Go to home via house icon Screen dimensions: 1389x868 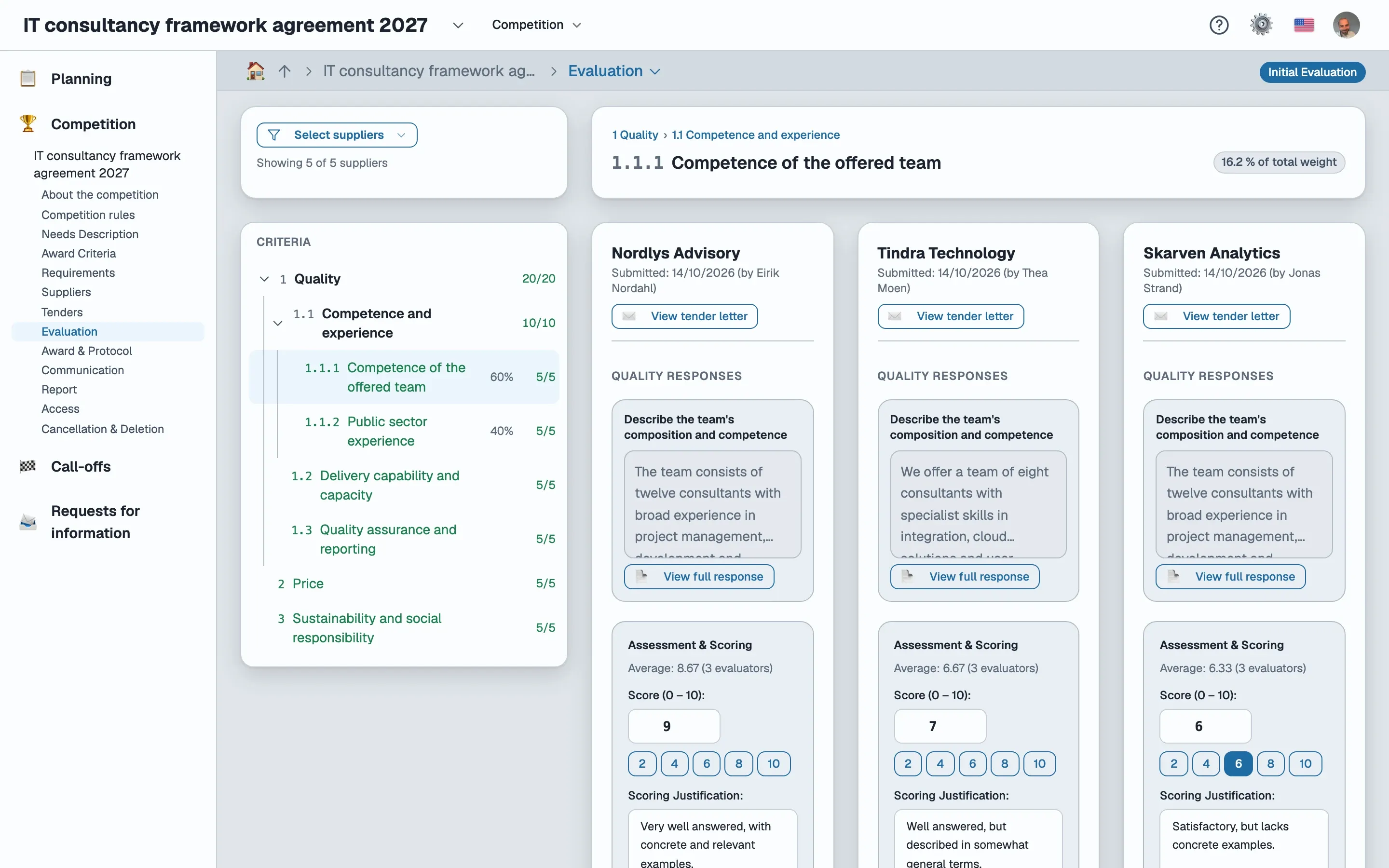coord(256,70)
